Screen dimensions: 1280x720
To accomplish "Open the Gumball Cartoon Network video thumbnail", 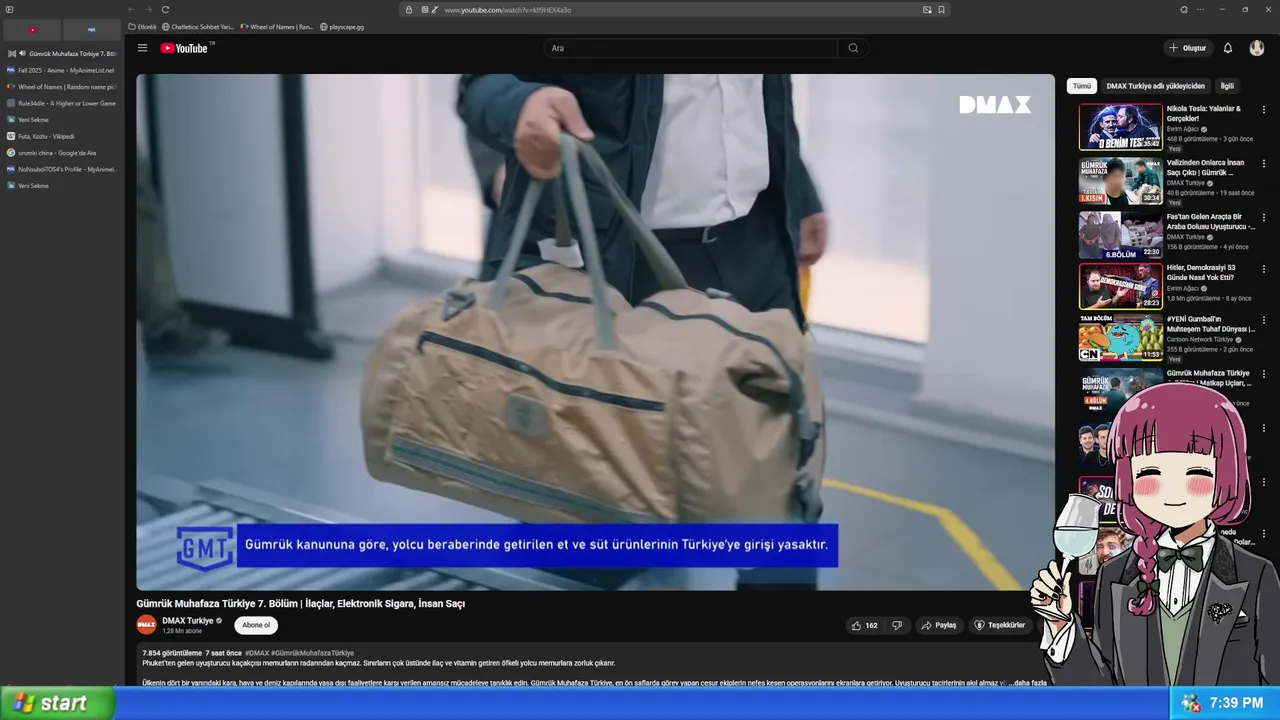I will (1120, 338).
